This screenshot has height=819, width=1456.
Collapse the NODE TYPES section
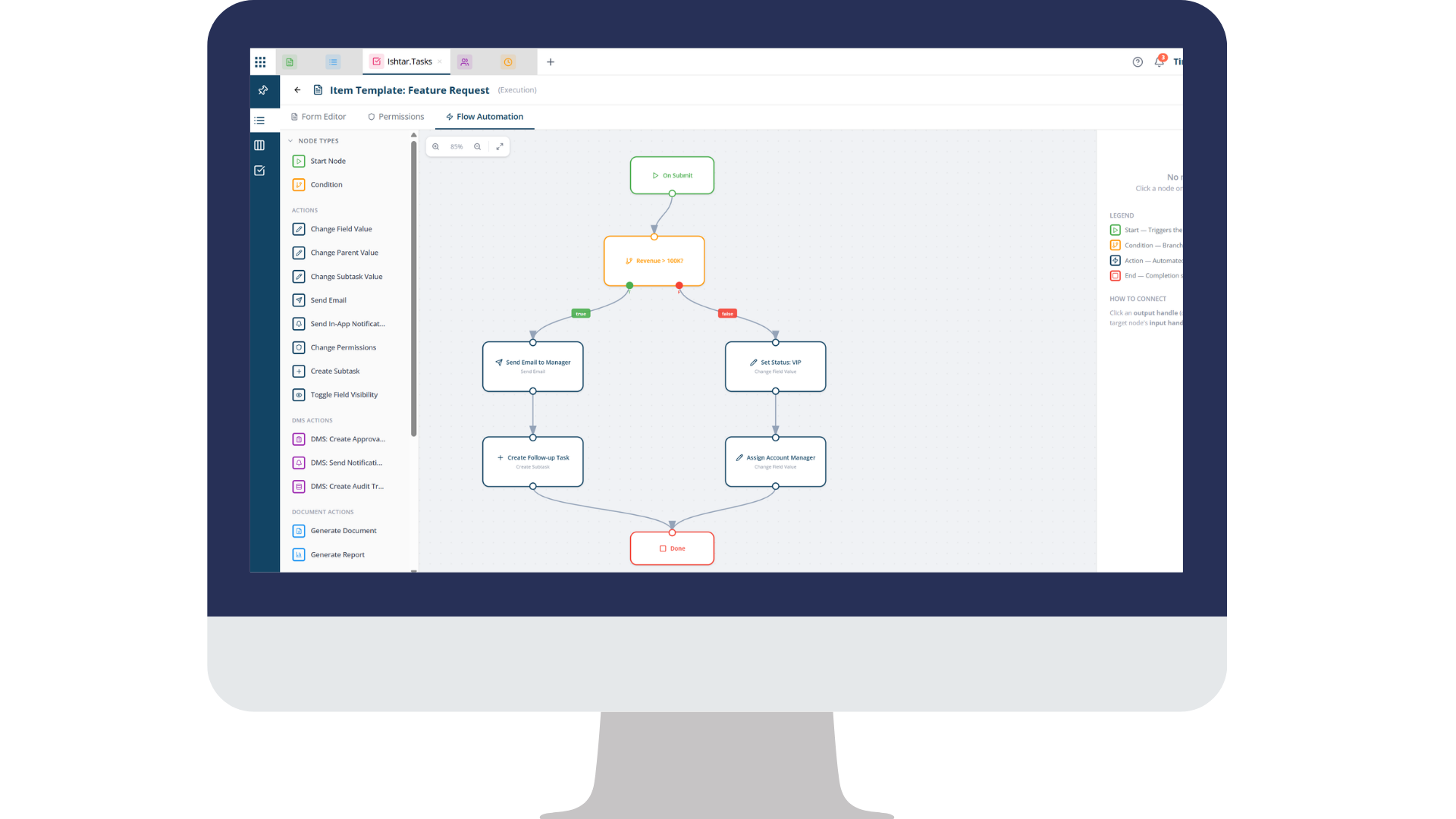click(290, 141)
